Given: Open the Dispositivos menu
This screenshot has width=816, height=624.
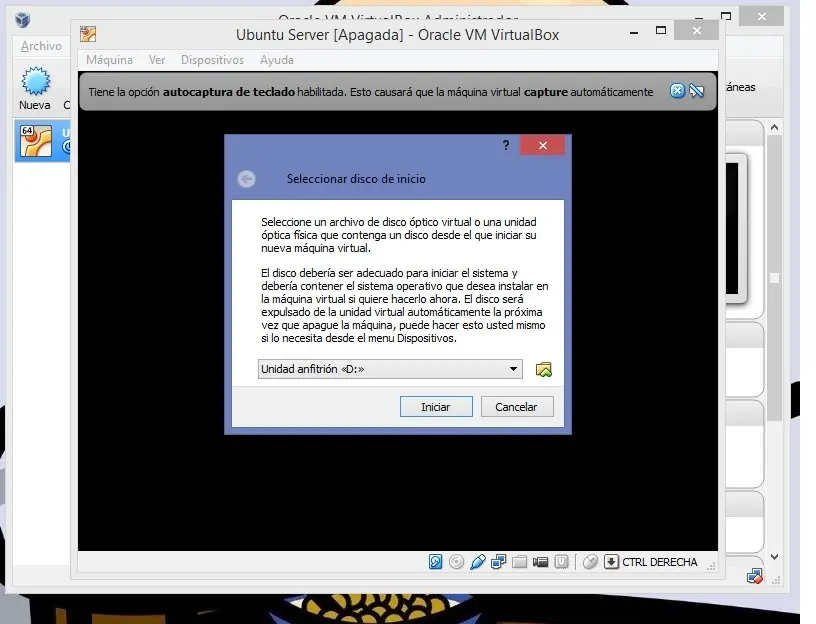Looking at the screenshot, I should 212,60.
